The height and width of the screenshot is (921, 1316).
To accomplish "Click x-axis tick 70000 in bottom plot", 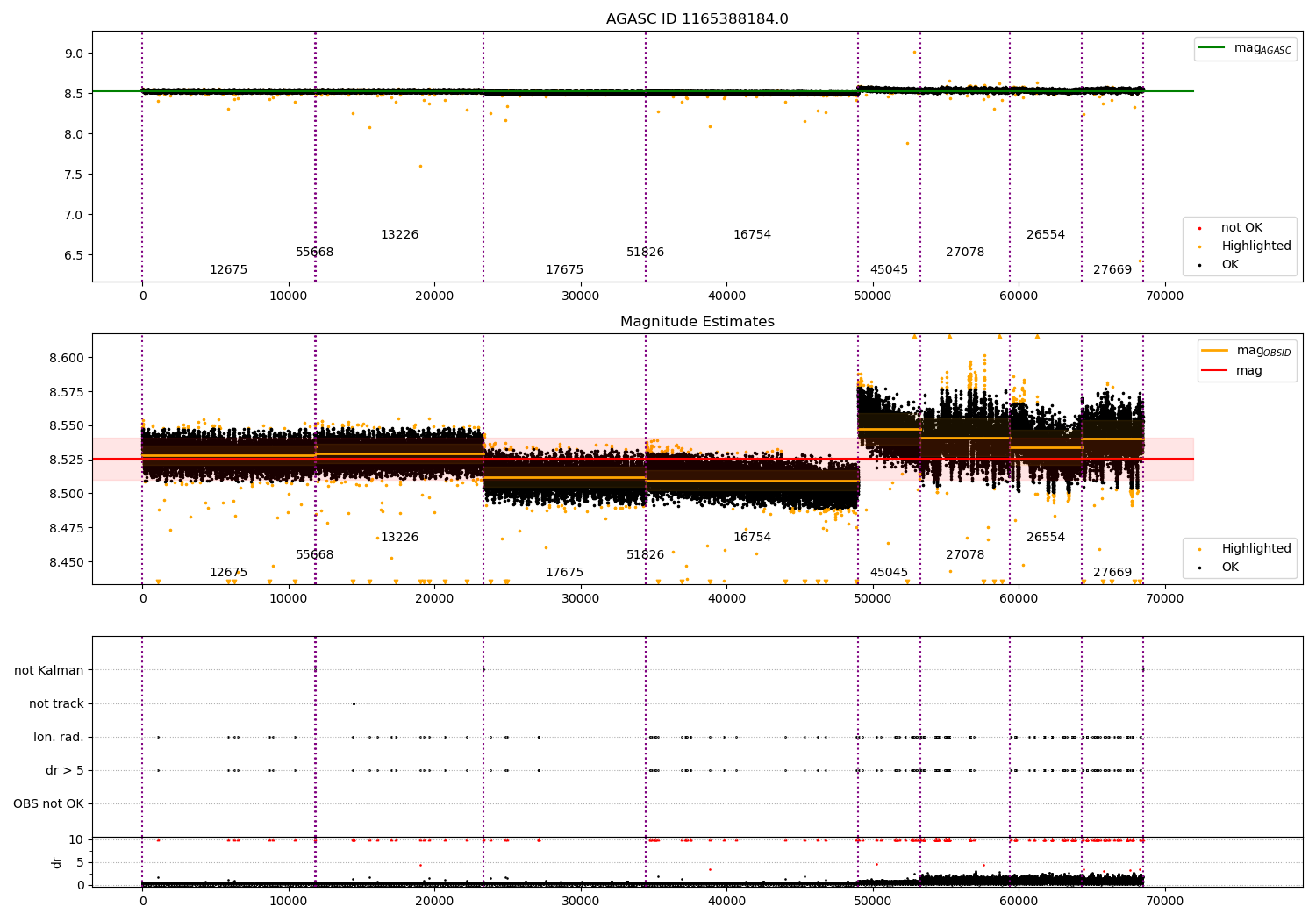I will [1164, 901].
